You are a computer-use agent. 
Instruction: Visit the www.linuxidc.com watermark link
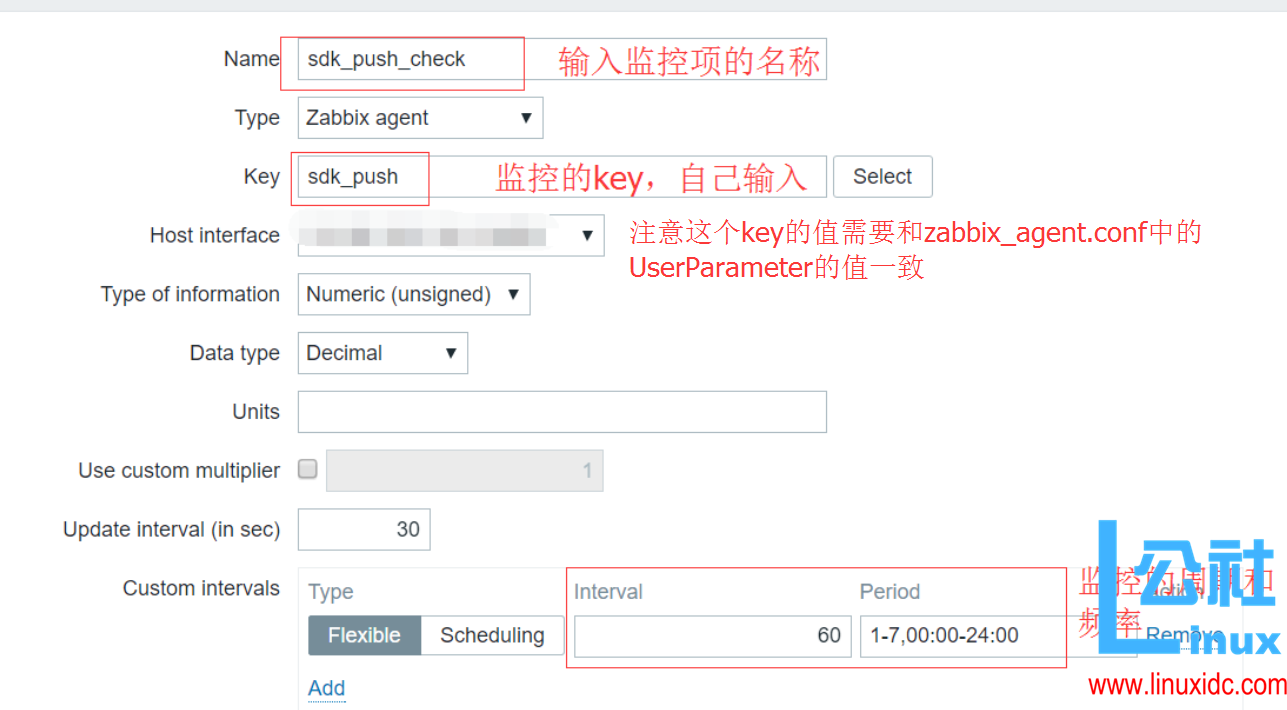(x=1183, y=686)
